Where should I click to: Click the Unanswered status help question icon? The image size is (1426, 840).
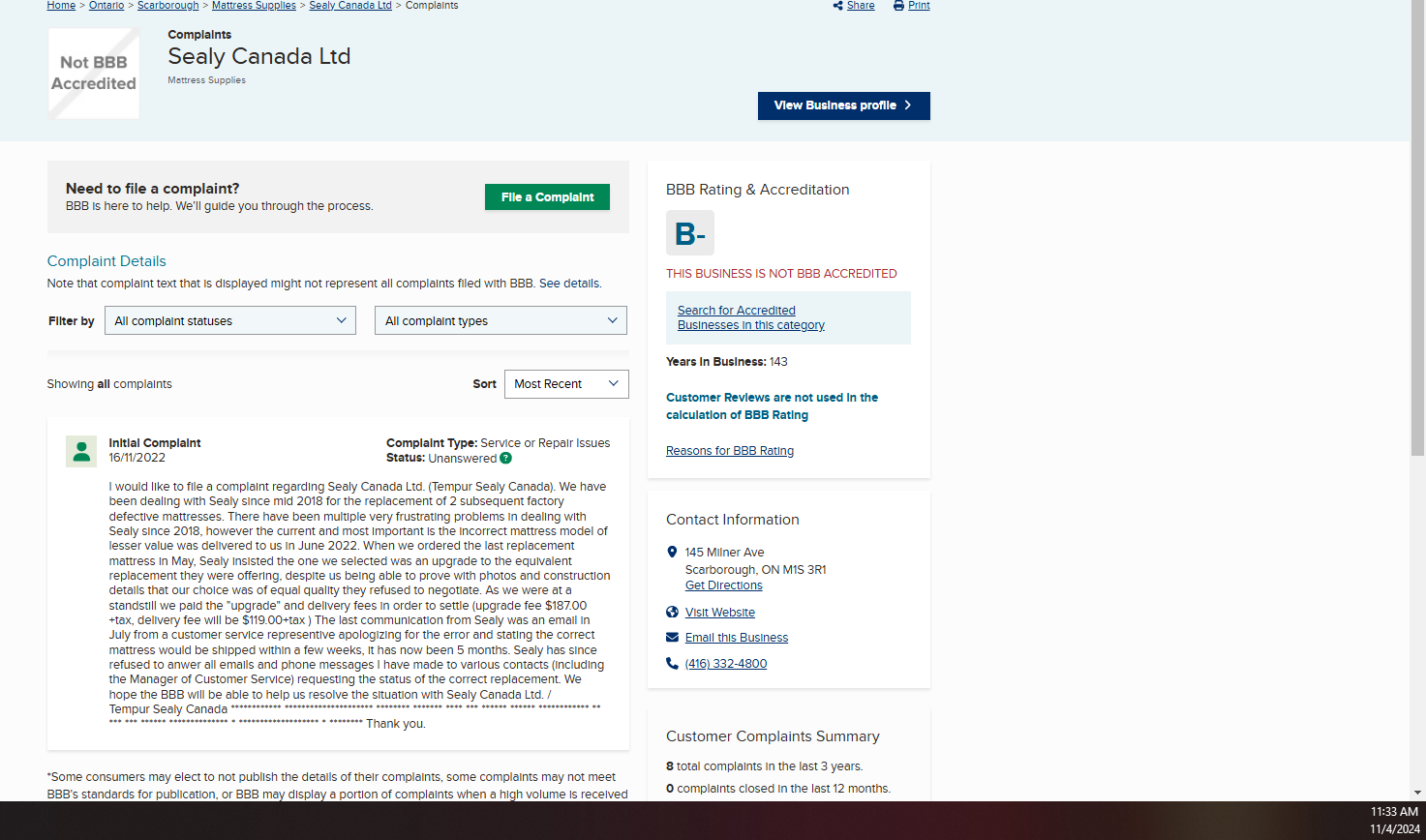(505, 459)
